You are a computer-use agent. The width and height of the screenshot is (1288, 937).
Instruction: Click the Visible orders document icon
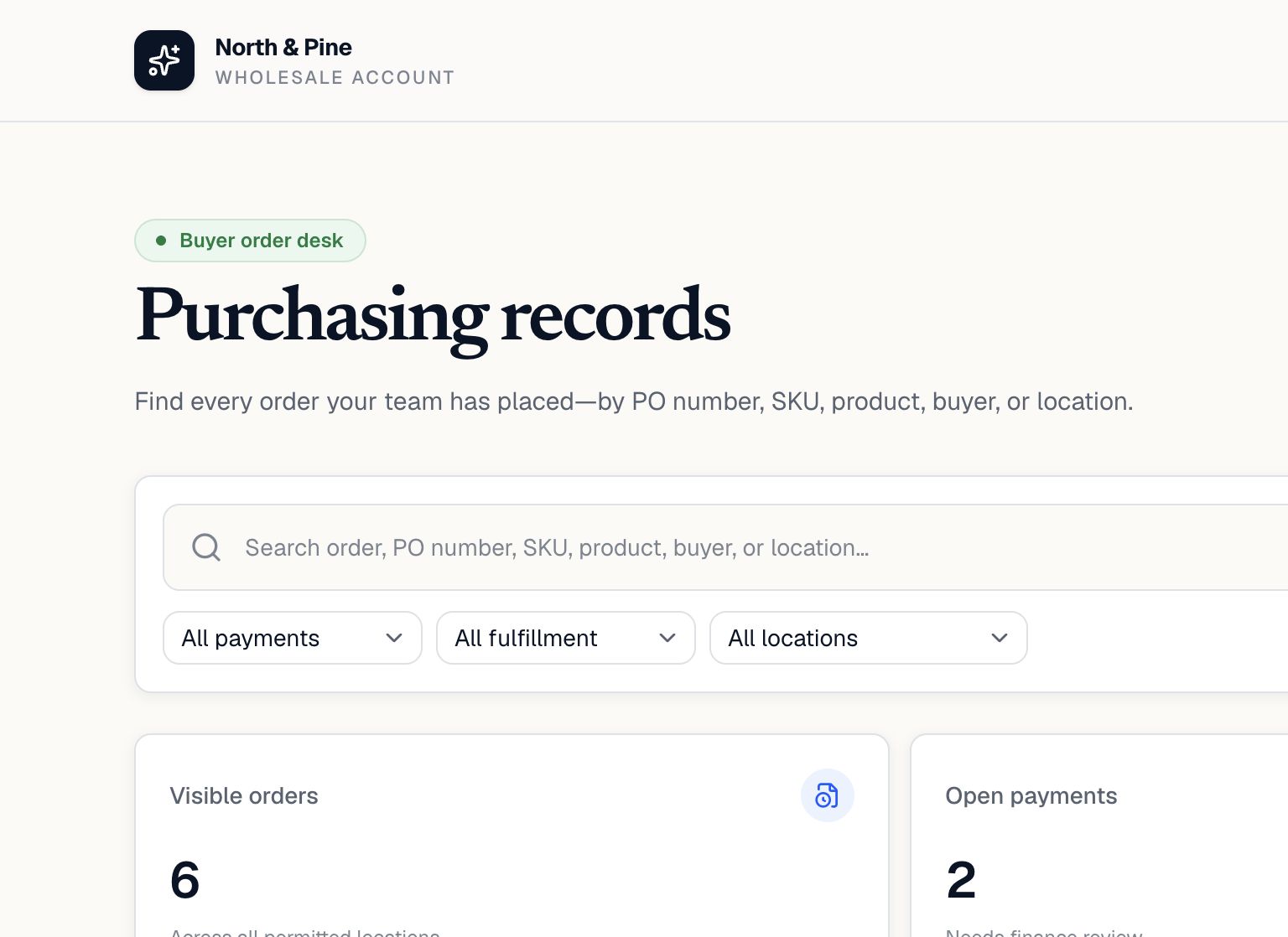pos(827,795)
